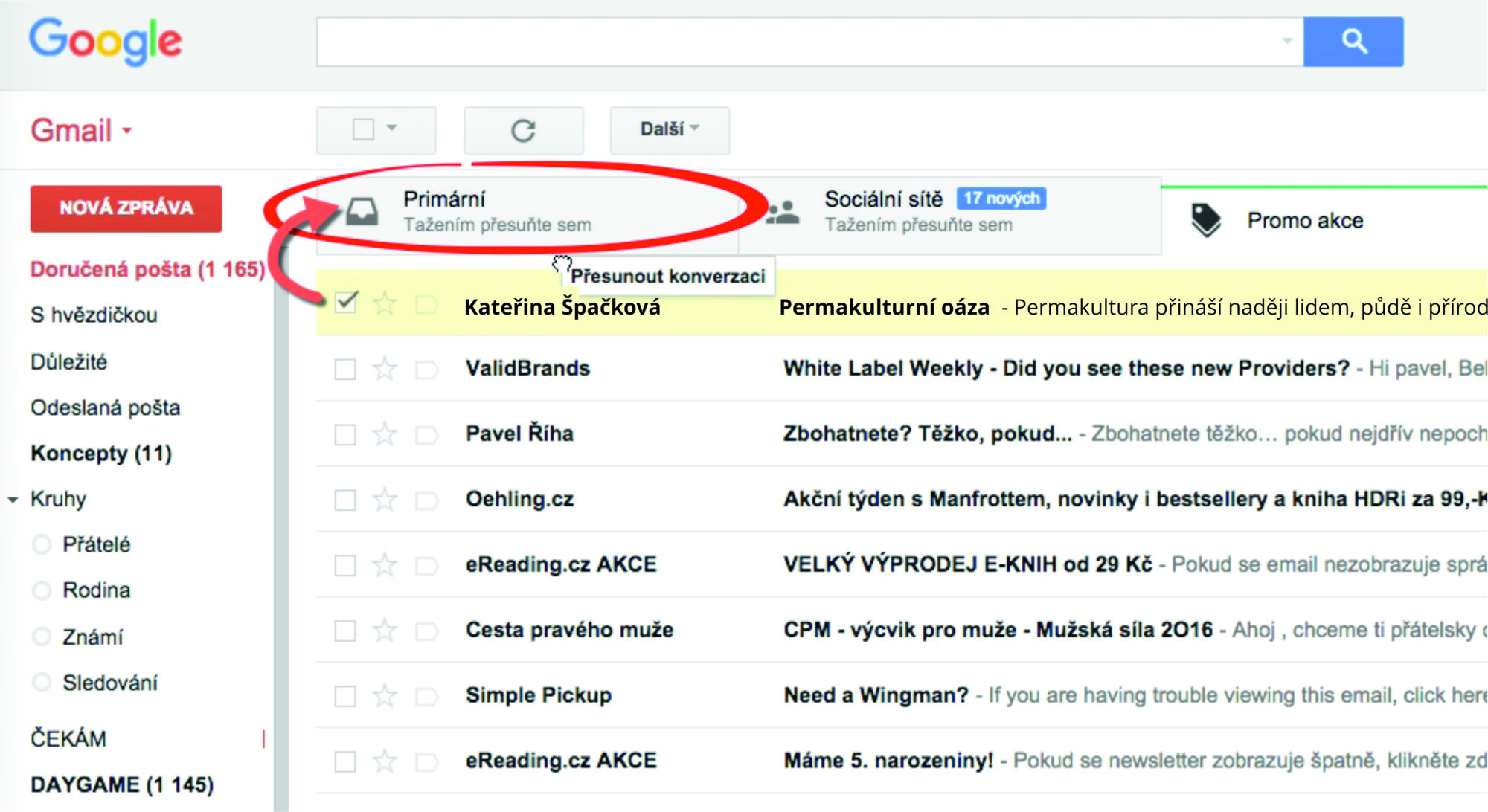Open Koncepty (11) folder
The height and width of the screenshot is (812, 1488).
tap(101, 454)
